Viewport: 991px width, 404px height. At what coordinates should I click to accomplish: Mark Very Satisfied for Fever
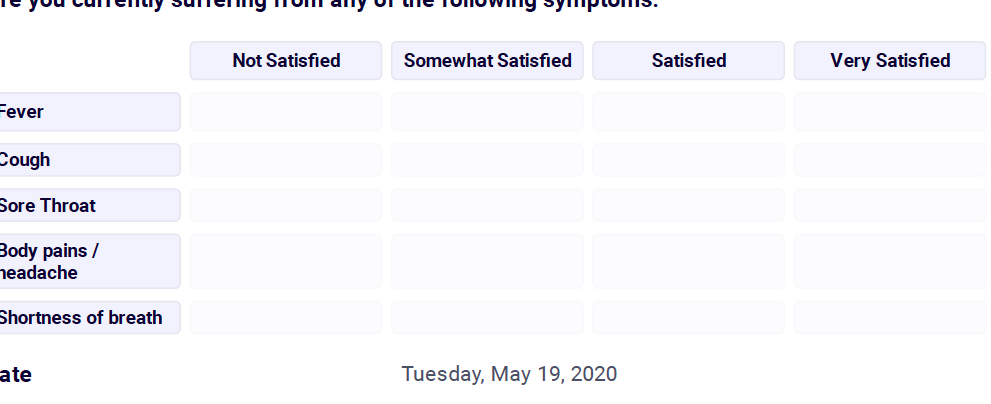[x=890, y=112]
